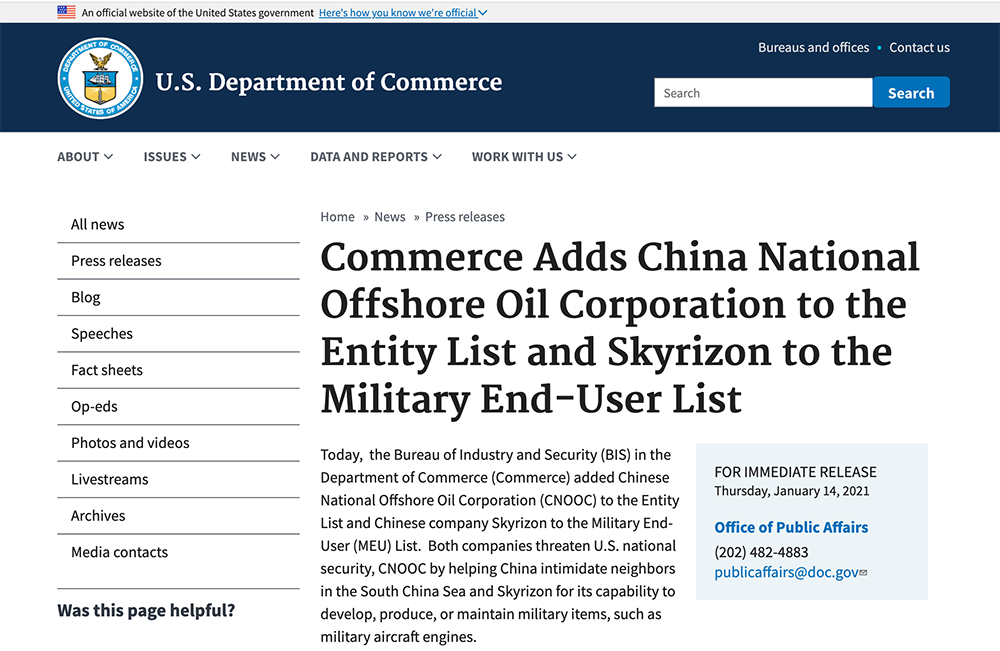Select Op-eds in the sidebar

point(179,406)
